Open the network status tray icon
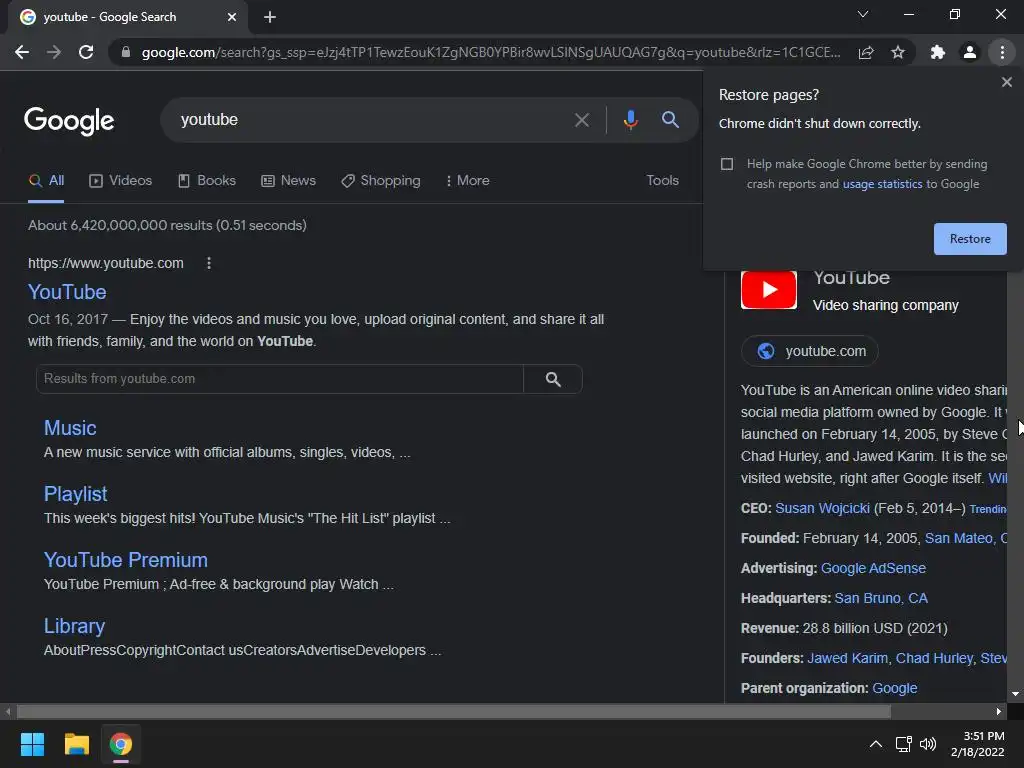1024x768 pixels. pos(903,744)
